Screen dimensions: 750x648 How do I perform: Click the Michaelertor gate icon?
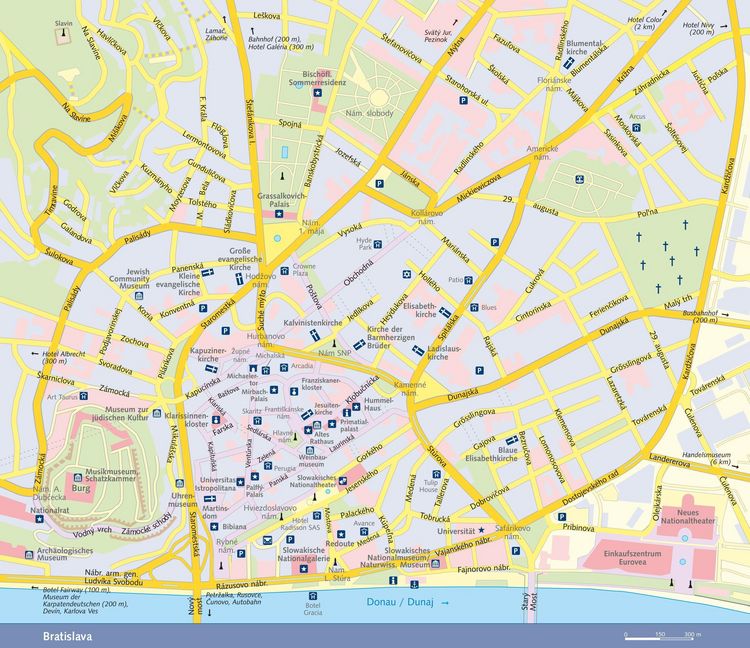[x=252, y=368]
